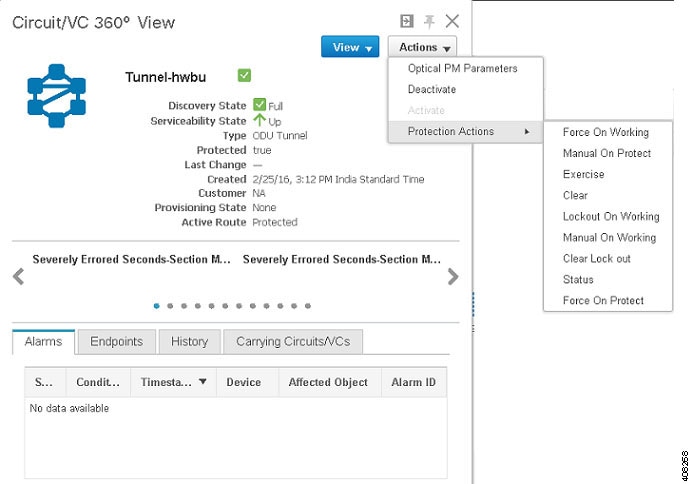Click the blue Tunnel-hwbu network icon
The image size is (691, 484).
click(x=56, y=96)
